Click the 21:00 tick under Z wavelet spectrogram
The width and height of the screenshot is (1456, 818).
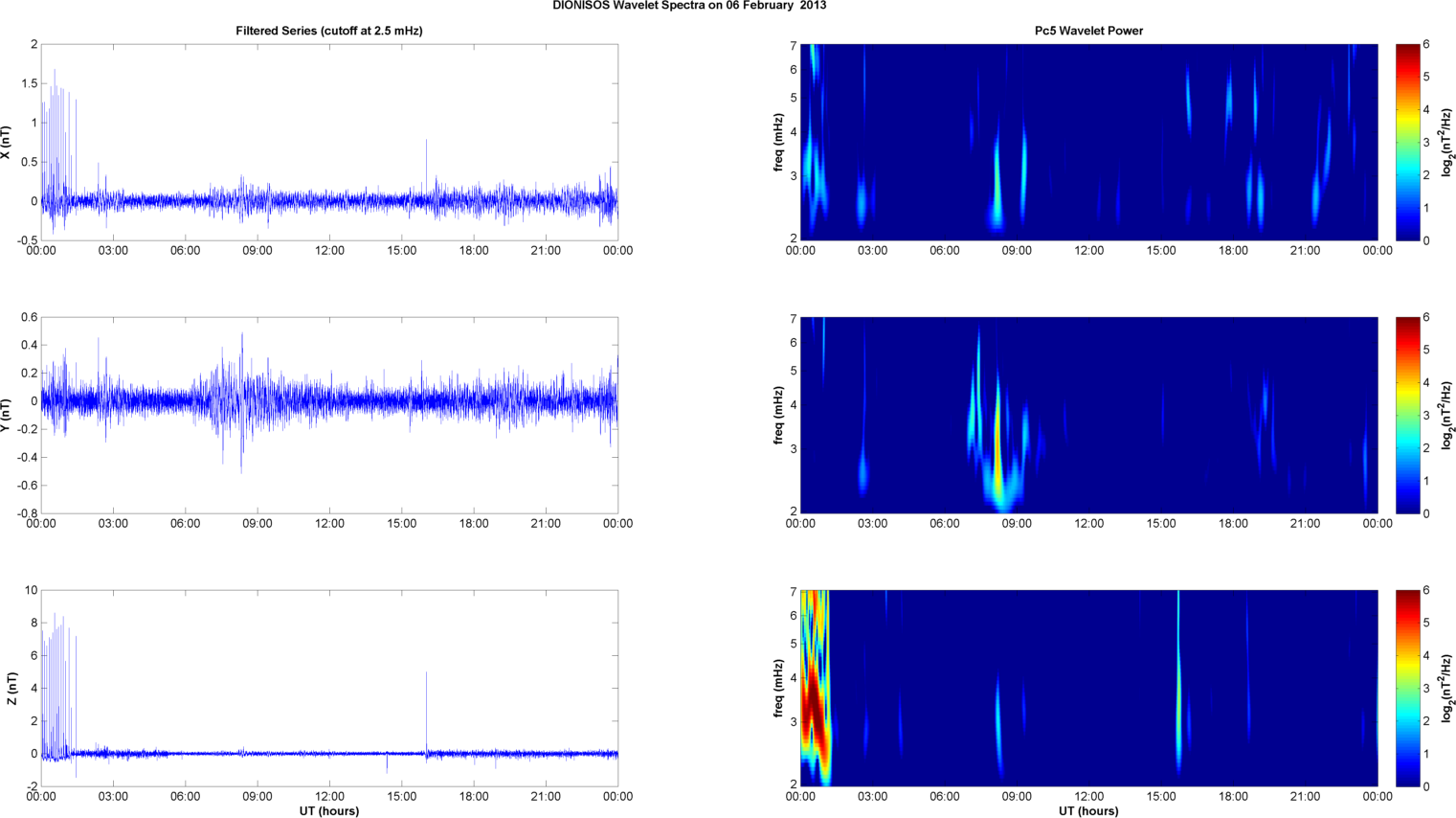click(x=1306, y=797)
